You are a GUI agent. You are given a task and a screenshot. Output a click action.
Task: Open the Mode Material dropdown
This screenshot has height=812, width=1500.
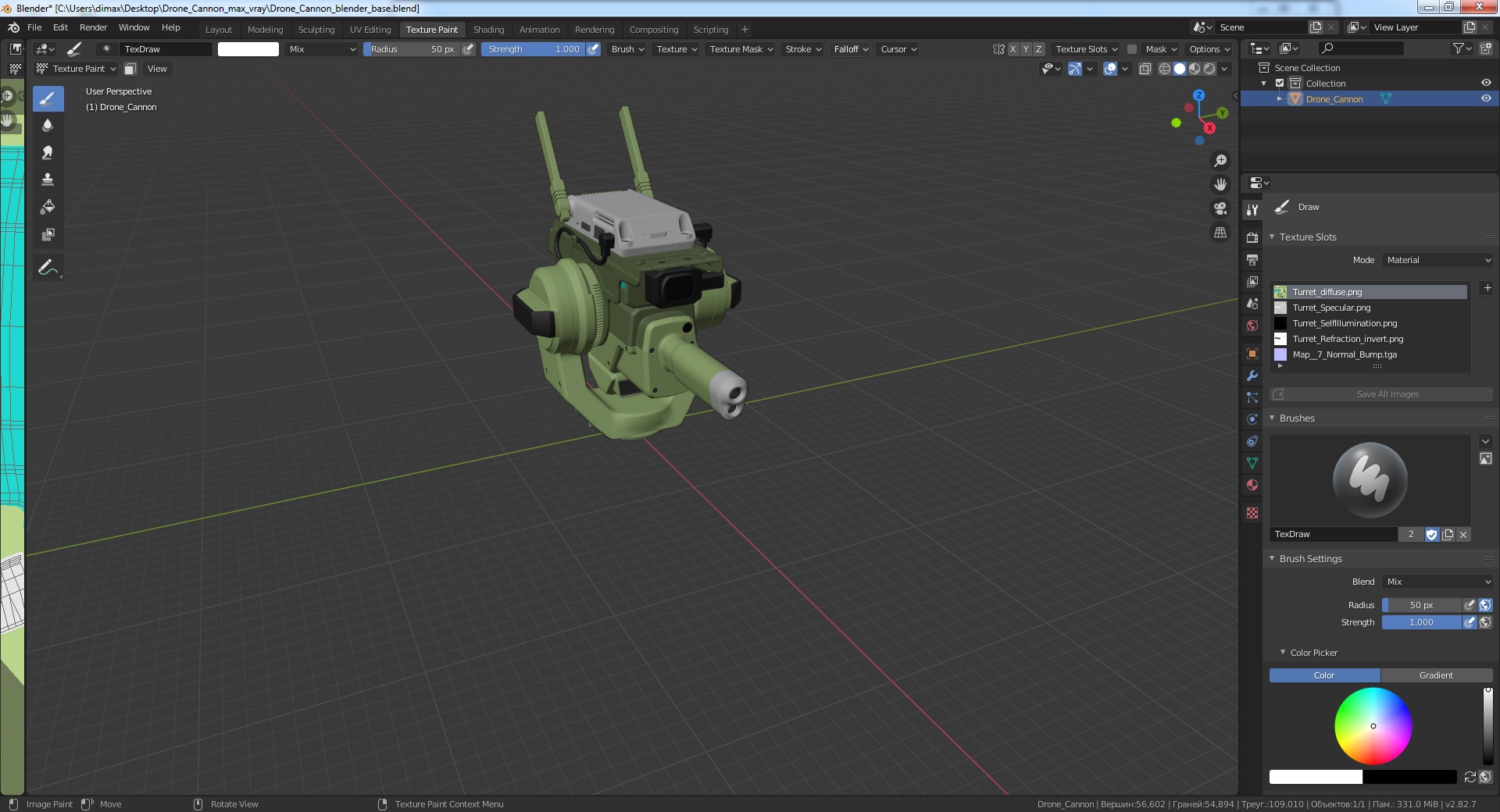[1437, 260]
